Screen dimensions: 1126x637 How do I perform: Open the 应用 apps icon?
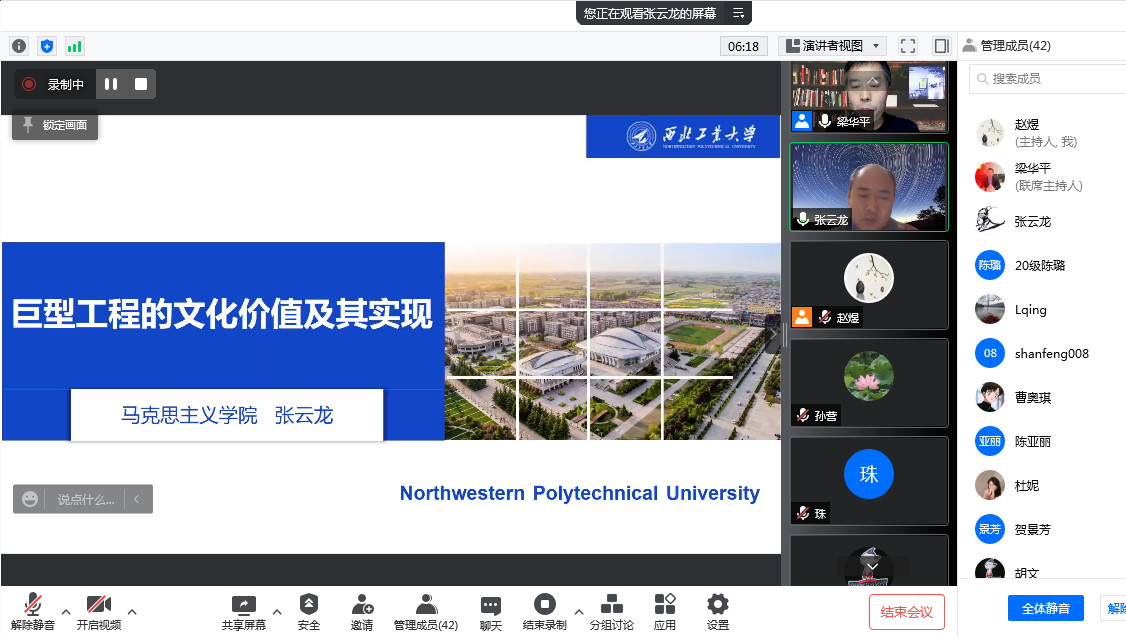(665, 605)
